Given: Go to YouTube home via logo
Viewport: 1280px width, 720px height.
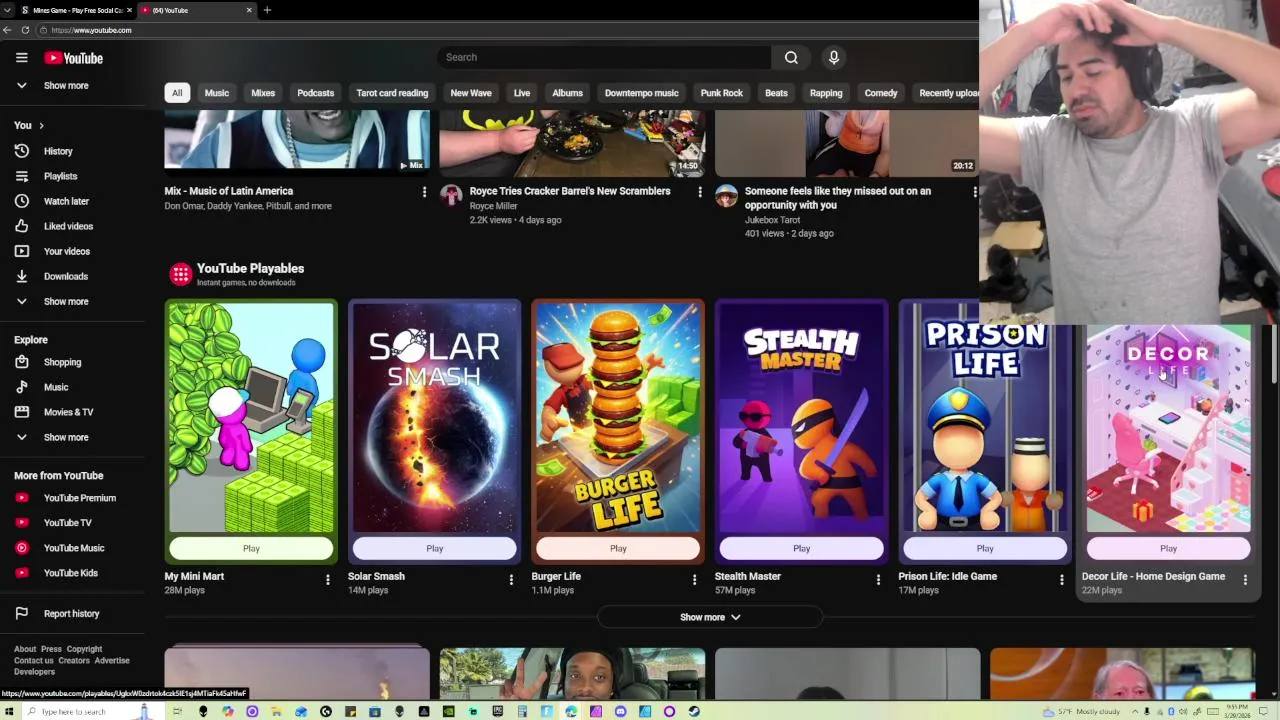Looking at the screenshot, I should 73,58.
